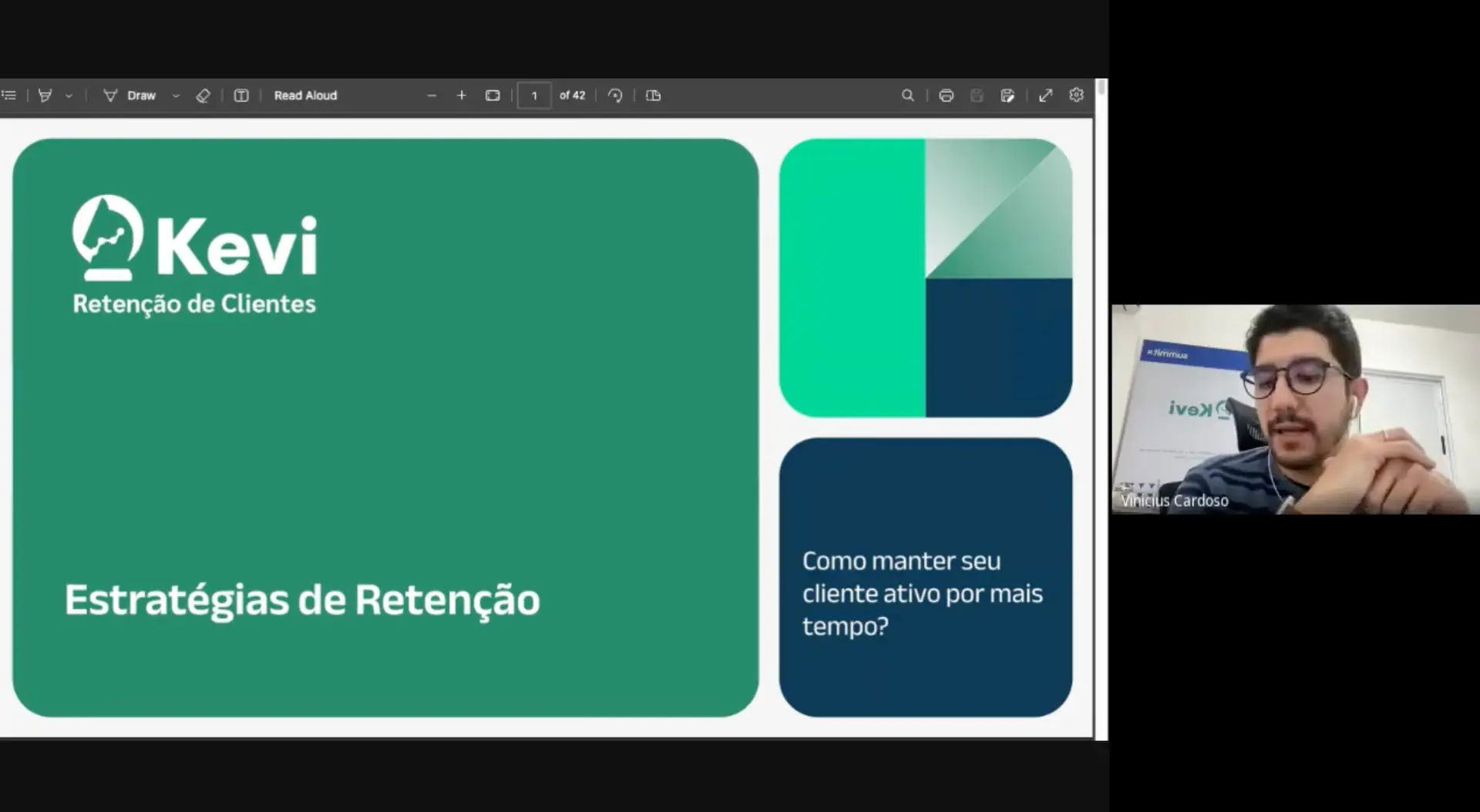
Task: Open the Find search icon
Action: [x=908, y=96]
